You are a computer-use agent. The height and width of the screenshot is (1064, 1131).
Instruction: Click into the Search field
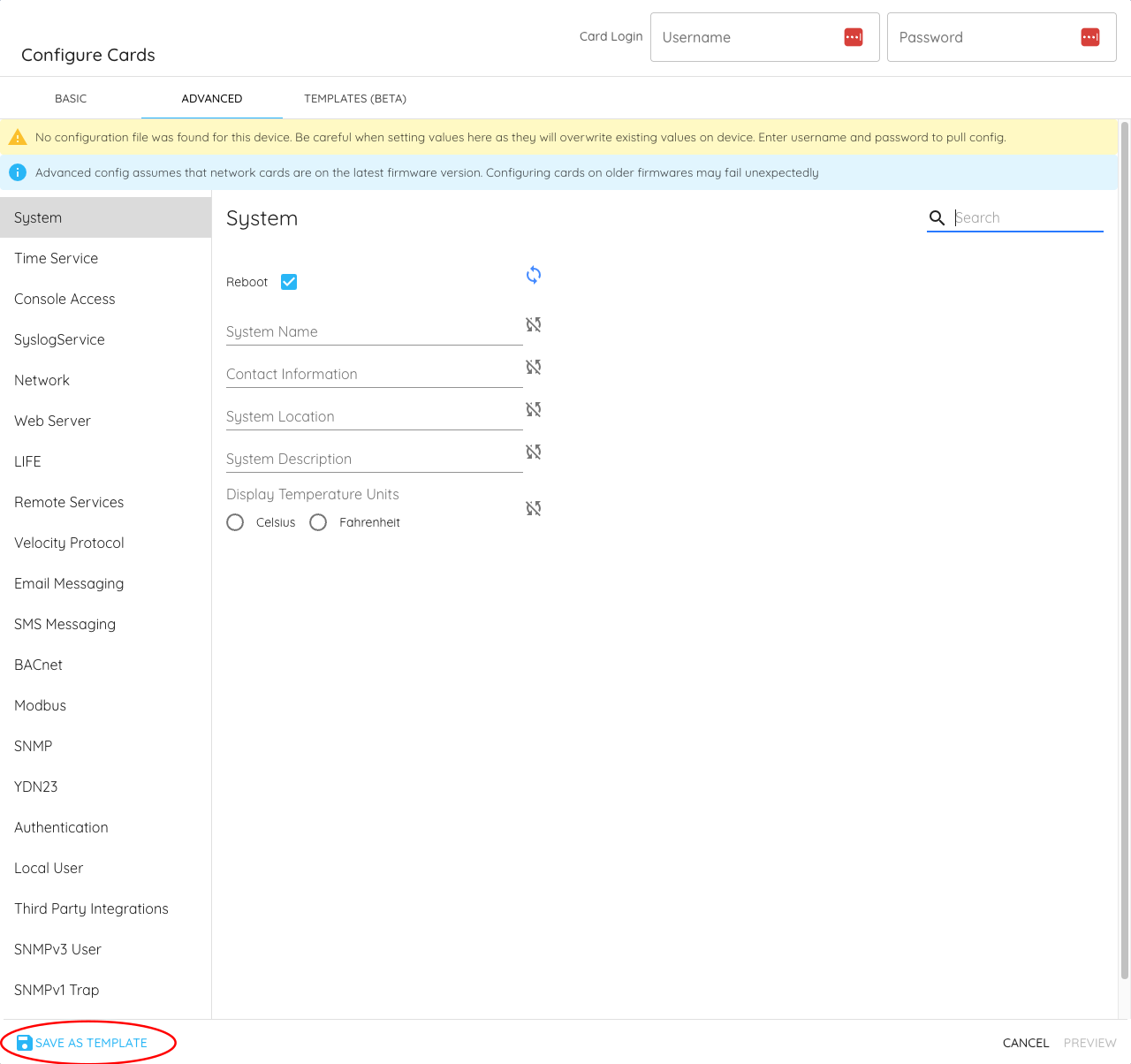1028,217
